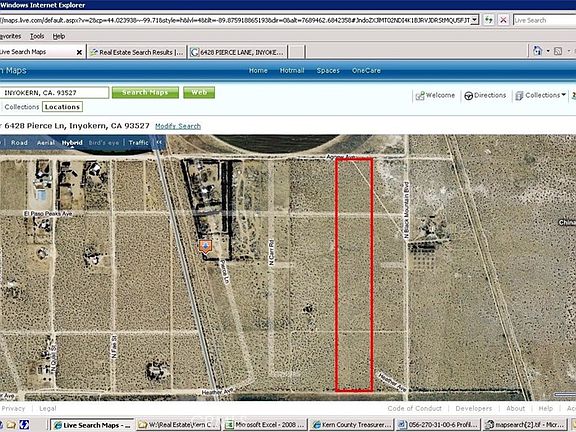Click the N Black Mountain Blvd map label

406,210
